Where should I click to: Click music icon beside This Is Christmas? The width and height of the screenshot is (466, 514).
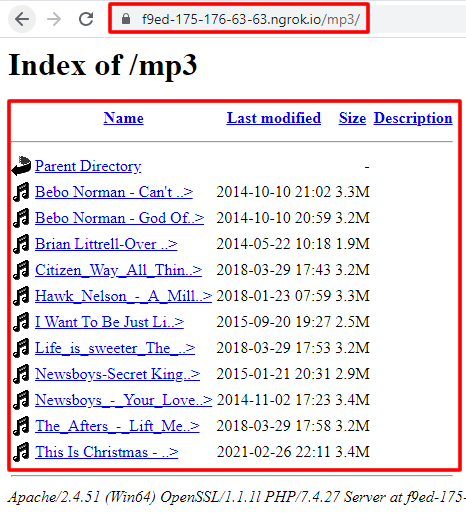[21, 452]
